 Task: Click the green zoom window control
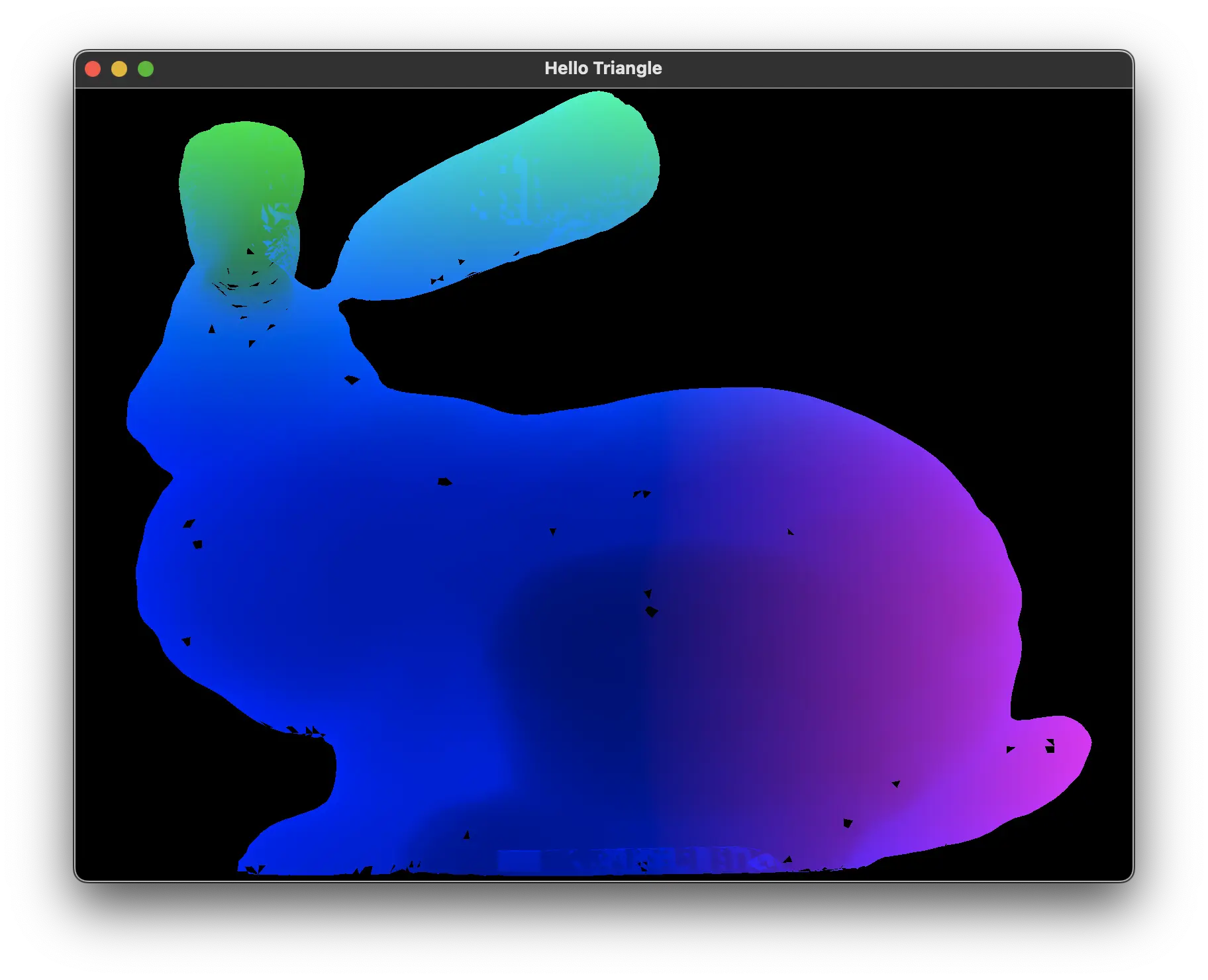[x=146, y=68]
